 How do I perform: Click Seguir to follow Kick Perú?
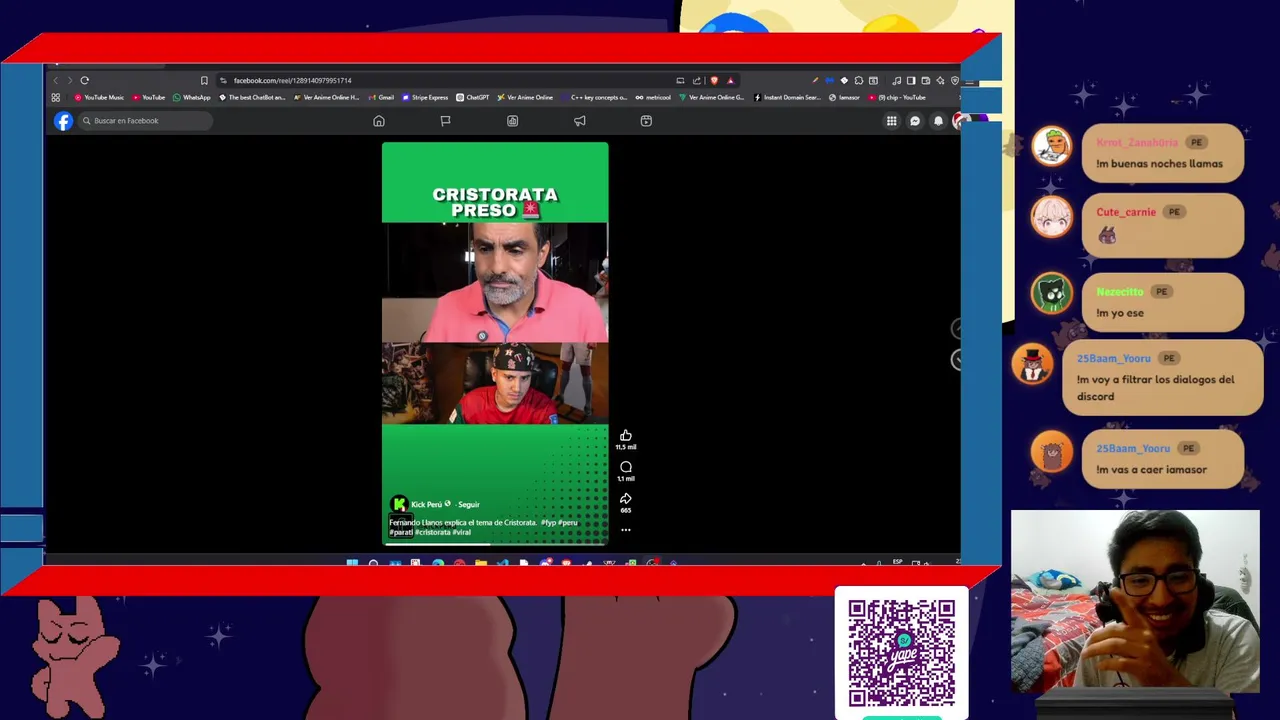tap(469, 504)
